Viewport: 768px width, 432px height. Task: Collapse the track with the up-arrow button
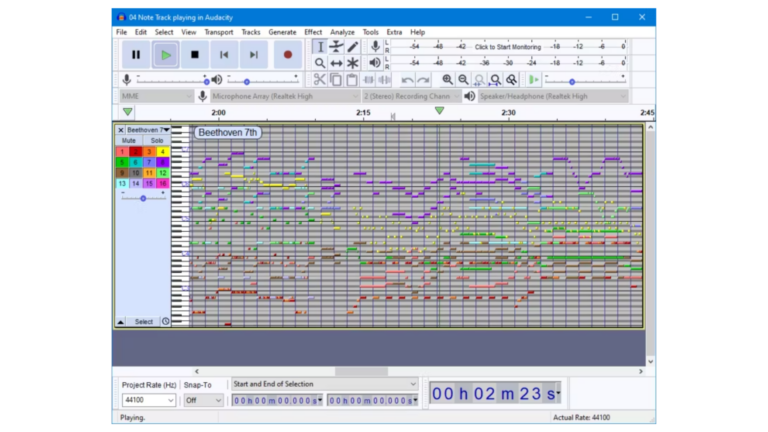(x=120, y=322)
